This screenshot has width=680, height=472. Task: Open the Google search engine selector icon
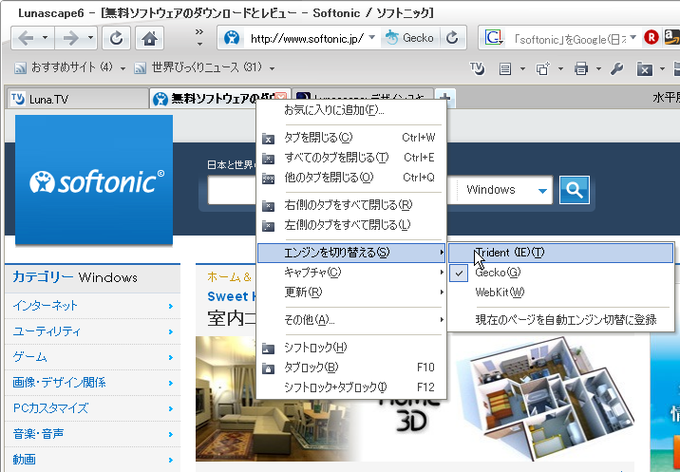(x=494, y=38)
